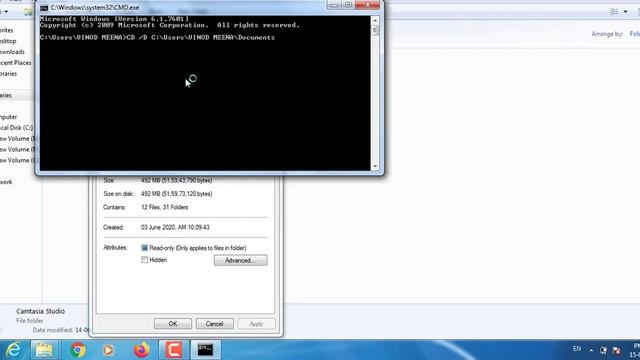This screenshot has width=640, height=360.
Task: Select Local Disk (C:) in Explorer sidebar
Action: (16, 128)
